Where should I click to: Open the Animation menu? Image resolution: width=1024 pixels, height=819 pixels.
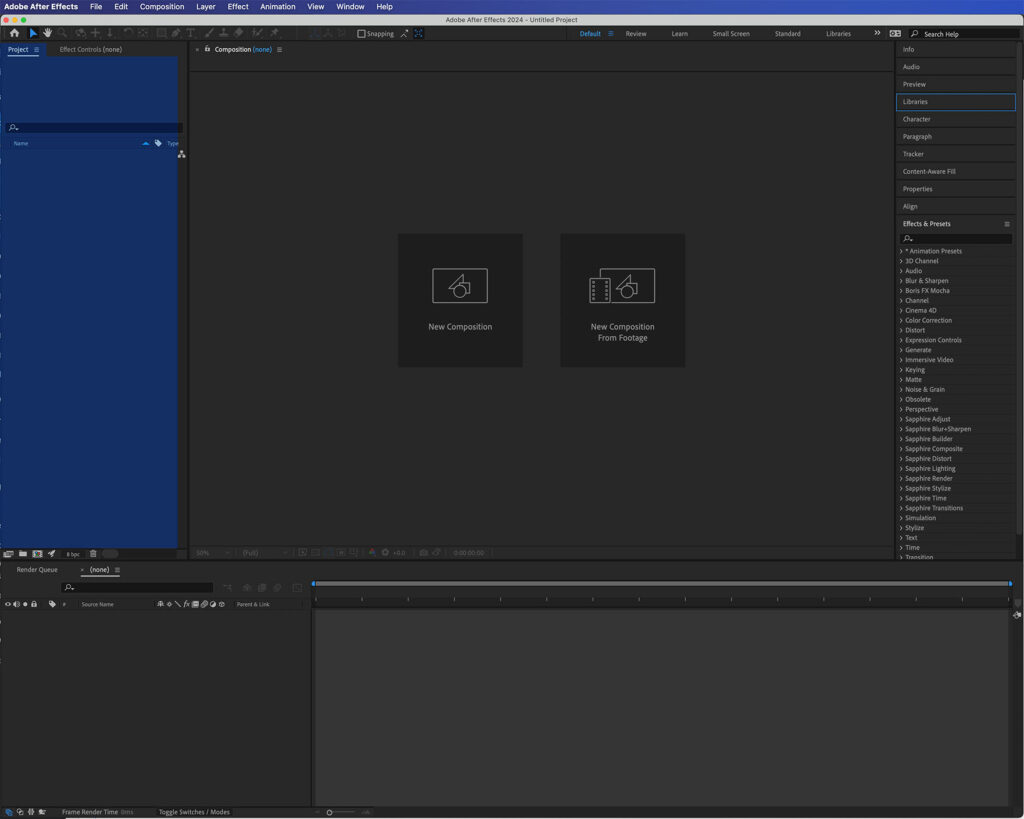[278, 7]
